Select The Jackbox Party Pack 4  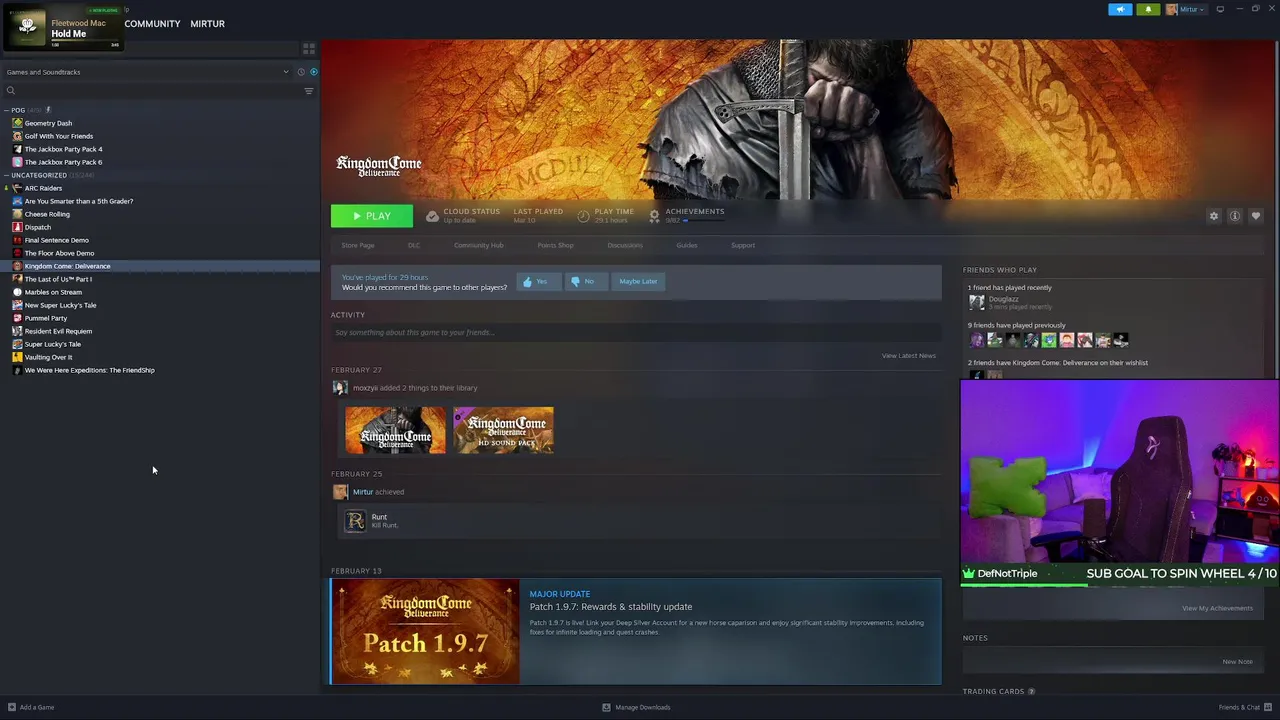click(63, 149)
